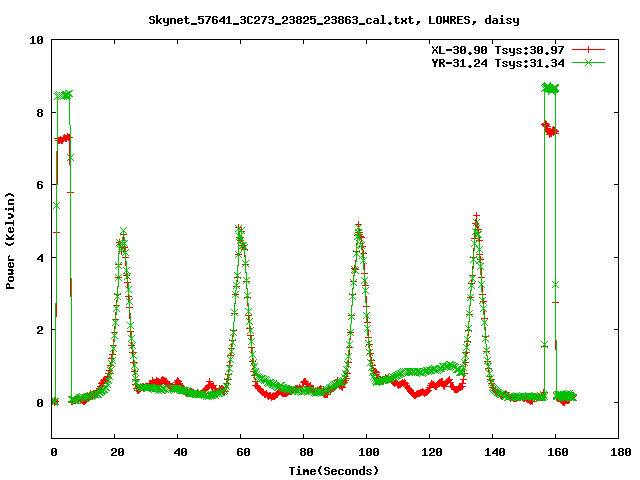The height and width of the screenshot is (480, 640).
Task: Click the y-axis tick label 10
Action: click(x=36, y=40)
